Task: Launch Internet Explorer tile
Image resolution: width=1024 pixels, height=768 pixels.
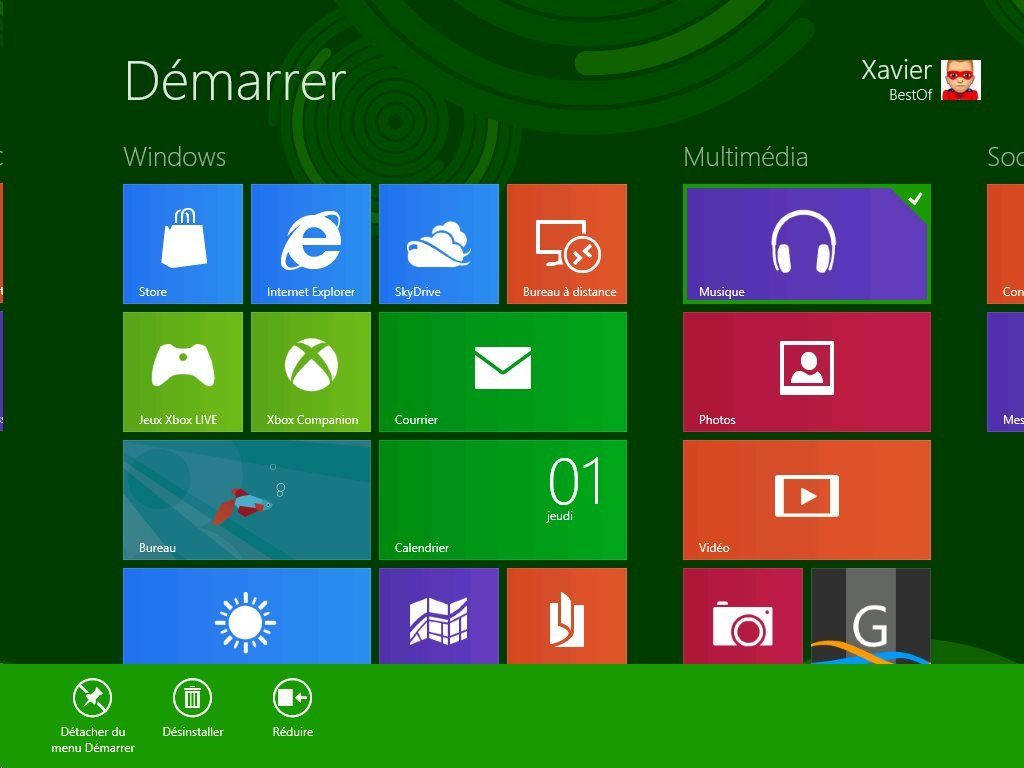Action: 311,244
